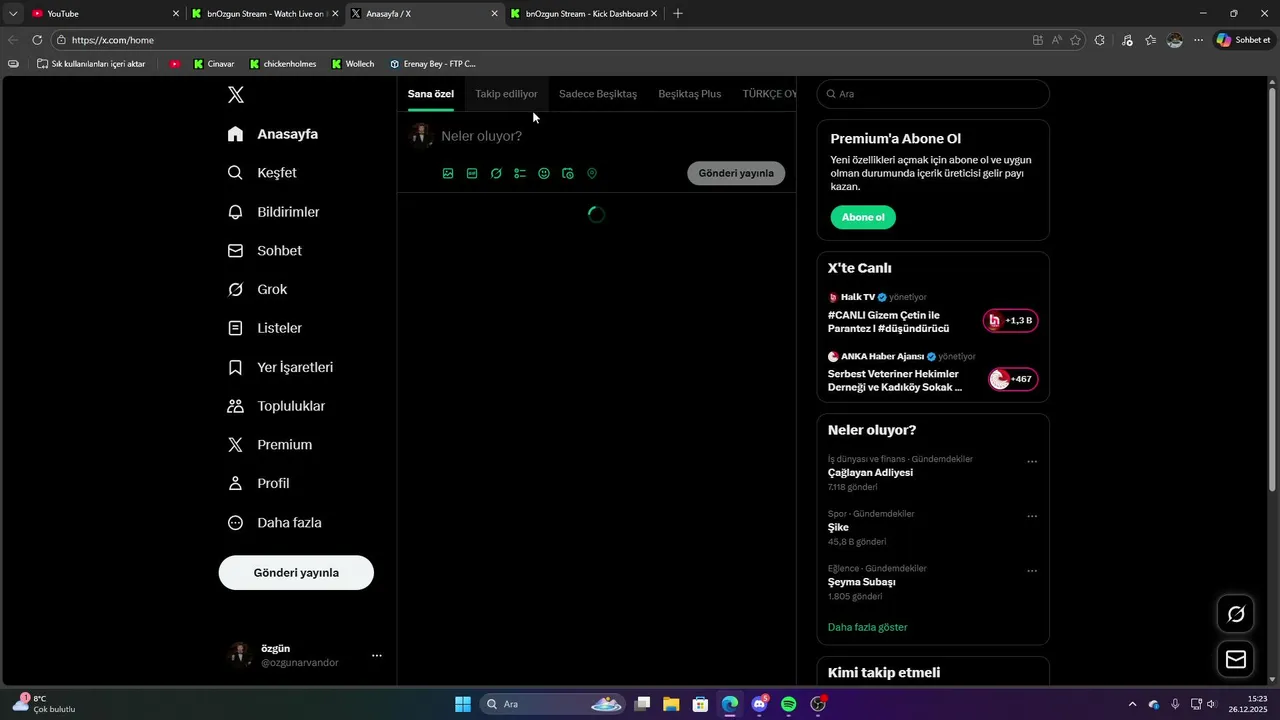Image resolution: width=1280 pixels, height=720 pixels.
Task: Open Bildirimler in sidebar
Action: (274, 212)
